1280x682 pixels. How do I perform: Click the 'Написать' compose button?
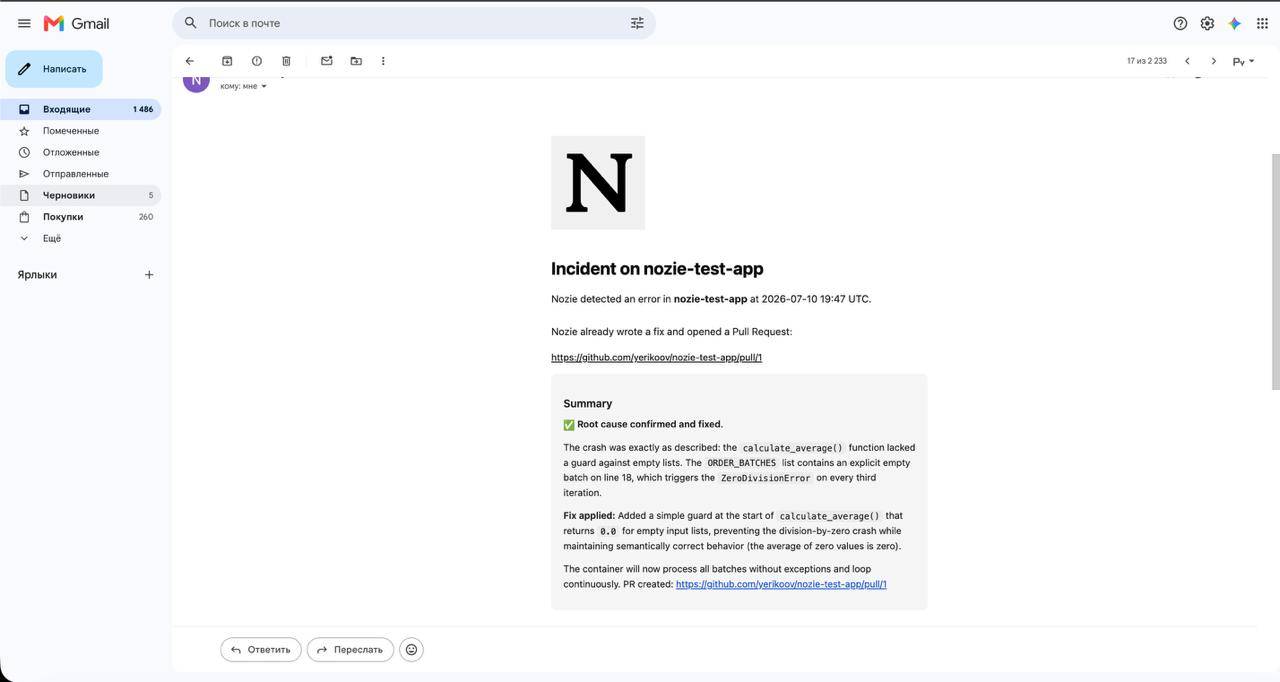pos(54,69)
